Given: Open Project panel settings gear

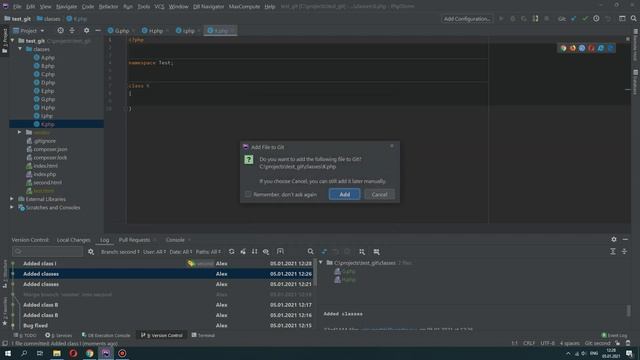Looking at the screenshot, I should (x=86, y=31).
